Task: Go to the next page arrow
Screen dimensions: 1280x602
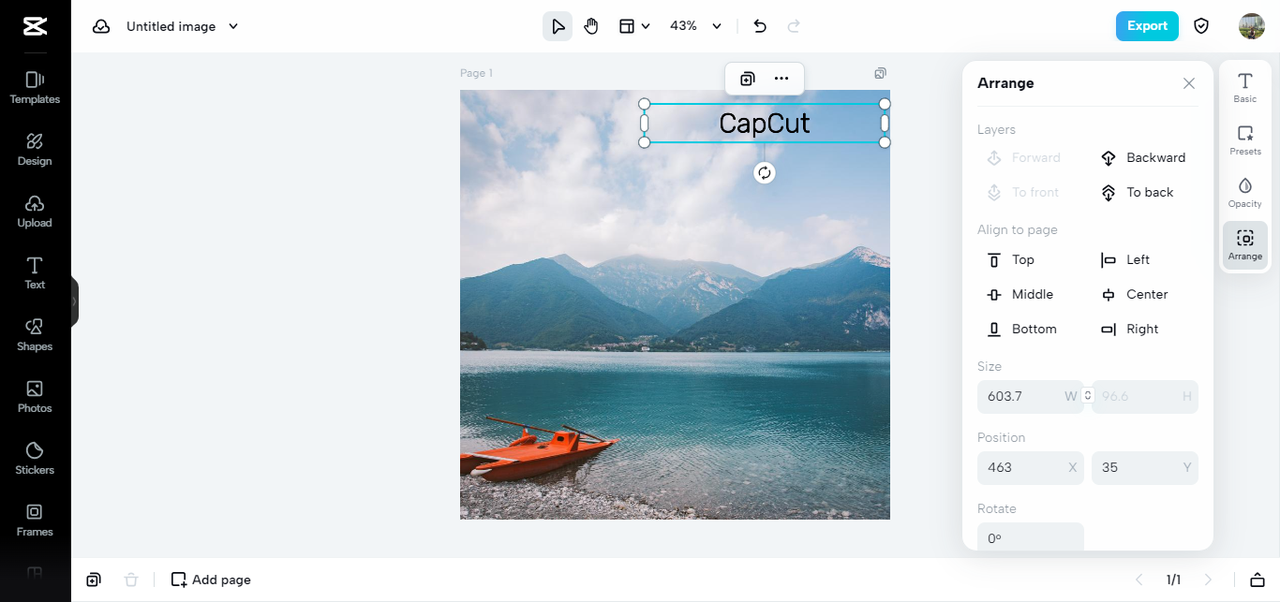Action: pyautogui.click(x=1208, y=580)
